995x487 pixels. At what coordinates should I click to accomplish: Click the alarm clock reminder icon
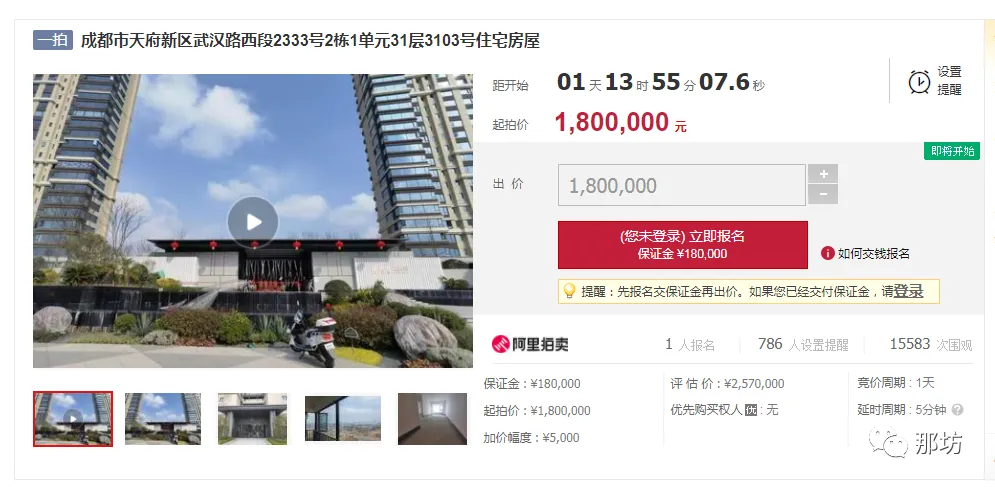click(919, 81)
